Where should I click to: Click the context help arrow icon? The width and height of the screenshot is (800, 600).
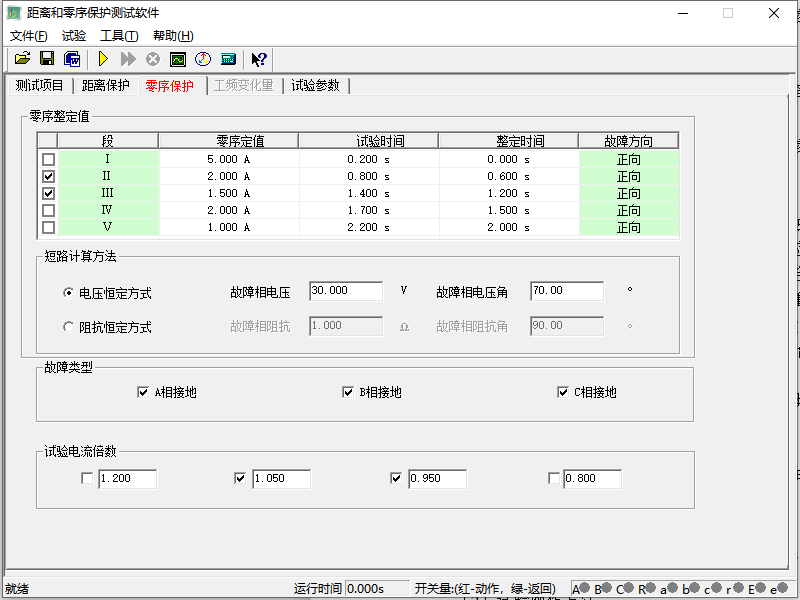pos(258,60)
